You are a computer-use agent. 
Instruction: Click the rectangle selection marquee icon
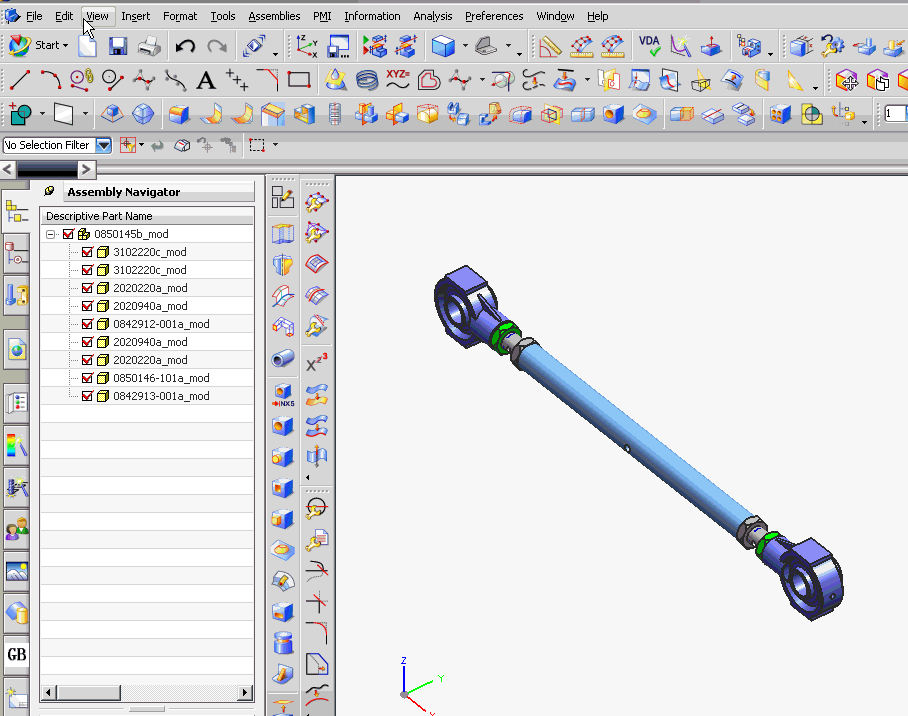click(x=257, y=145)
